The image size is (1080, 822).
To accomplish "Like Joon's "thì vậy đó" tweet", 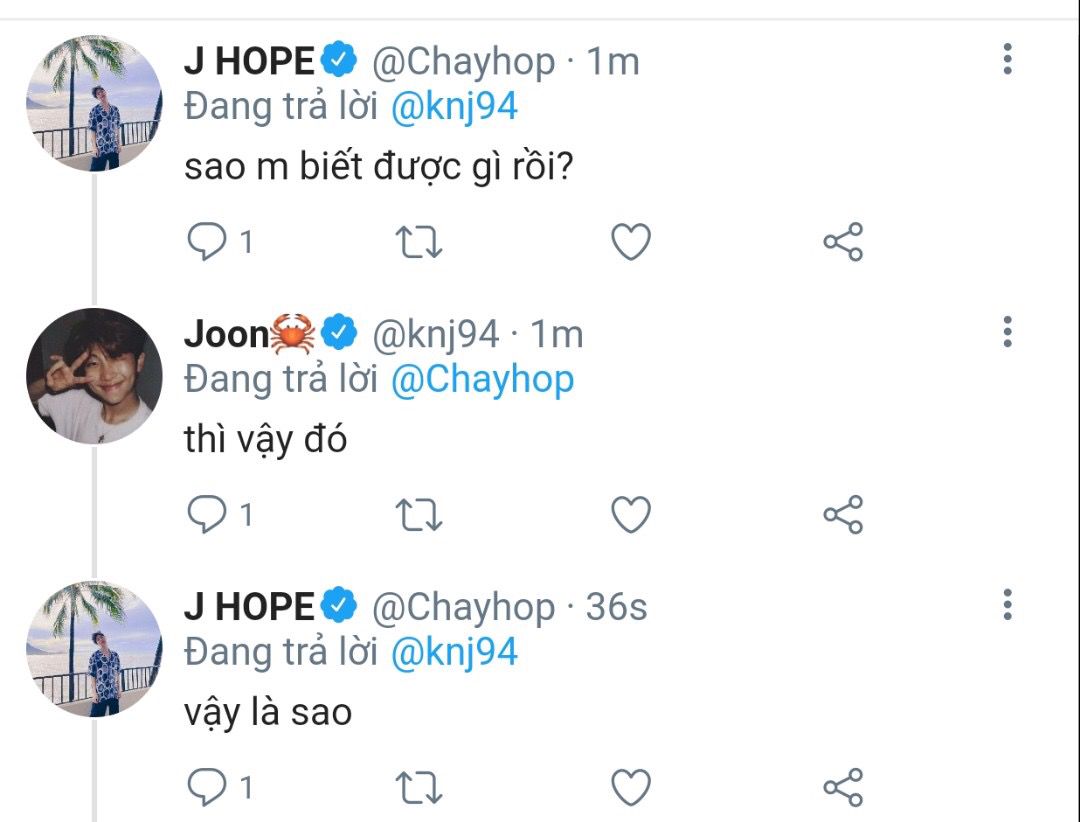I will 631,515.
